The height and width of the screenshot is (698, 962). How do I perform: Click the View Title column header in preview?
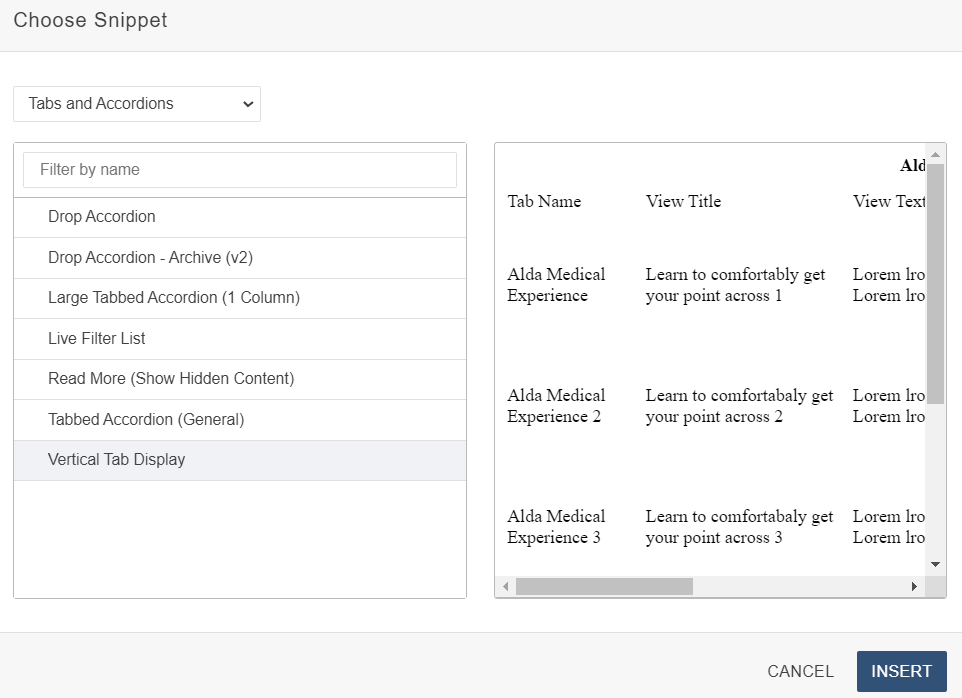[683, 202]
